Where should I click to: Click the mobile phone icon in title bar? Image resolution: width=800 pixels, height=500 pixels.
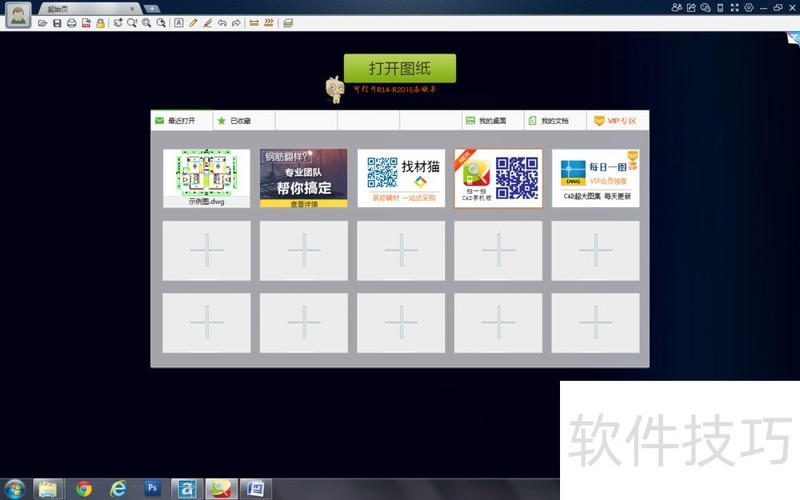(720, 7)
